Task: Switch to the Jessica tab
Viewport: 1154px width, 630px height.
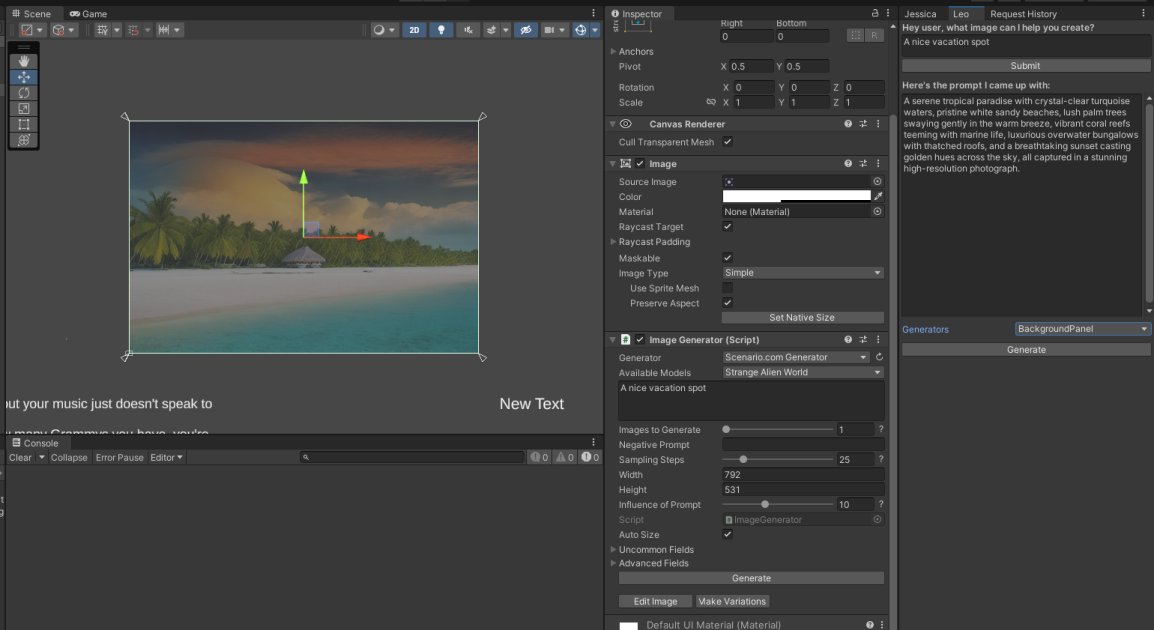Action: 920,13
